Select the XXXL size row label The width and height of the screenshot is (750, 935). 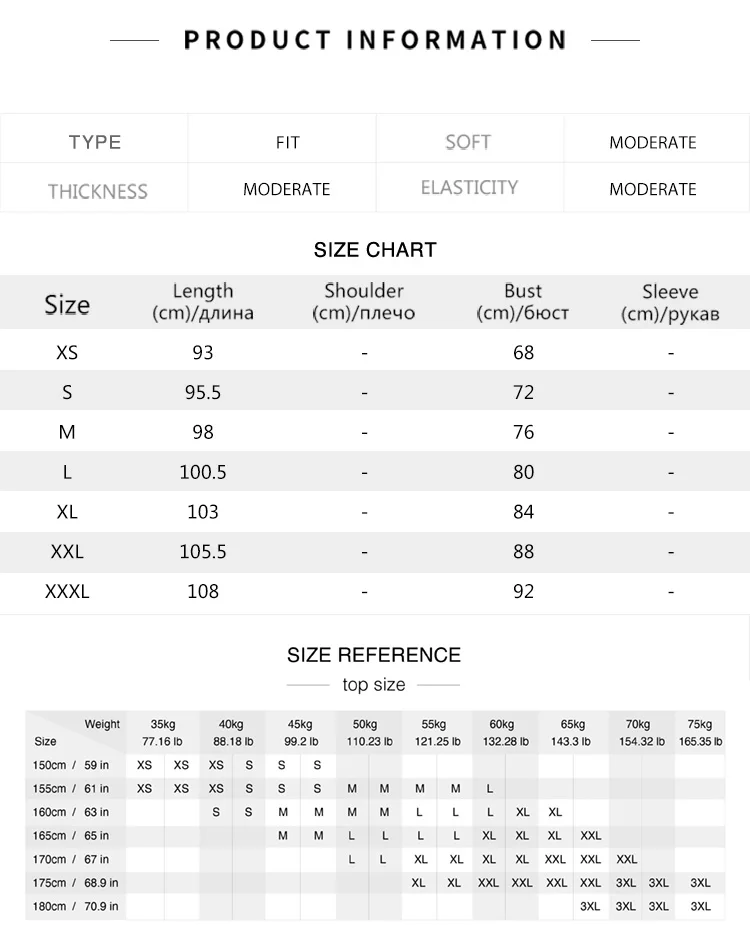click(x=67, y=592)
